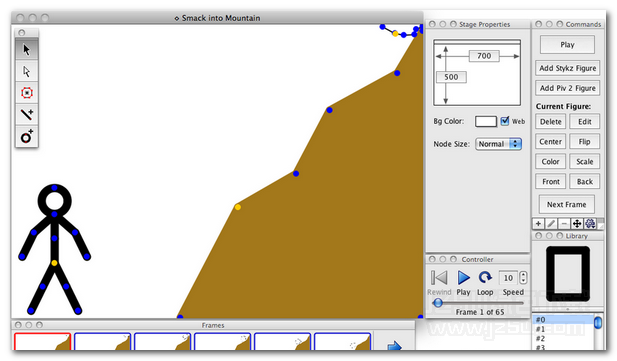Click the four-way move arrows icon
The width and height of the screenshot is (617, 361).
577,224
